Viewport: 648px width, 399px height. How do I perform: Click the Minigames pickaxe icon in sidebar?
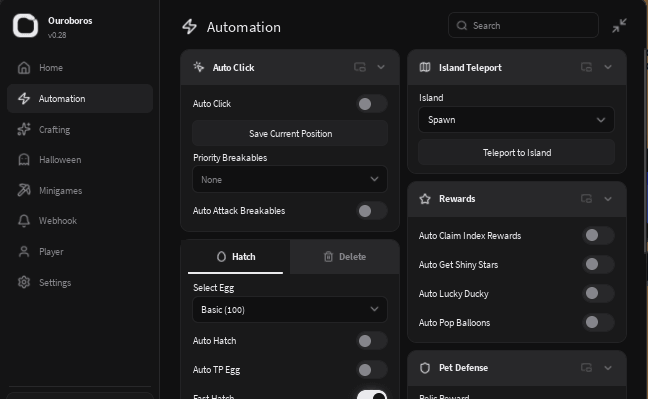point(24,190)
